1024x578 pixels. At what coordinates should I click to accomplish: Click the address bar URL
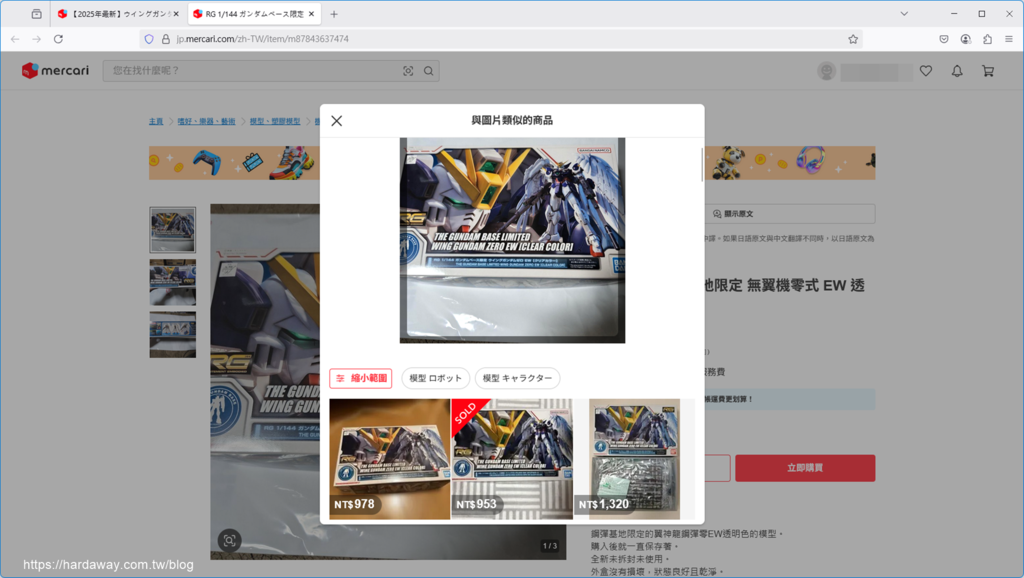tap(263, 39)
